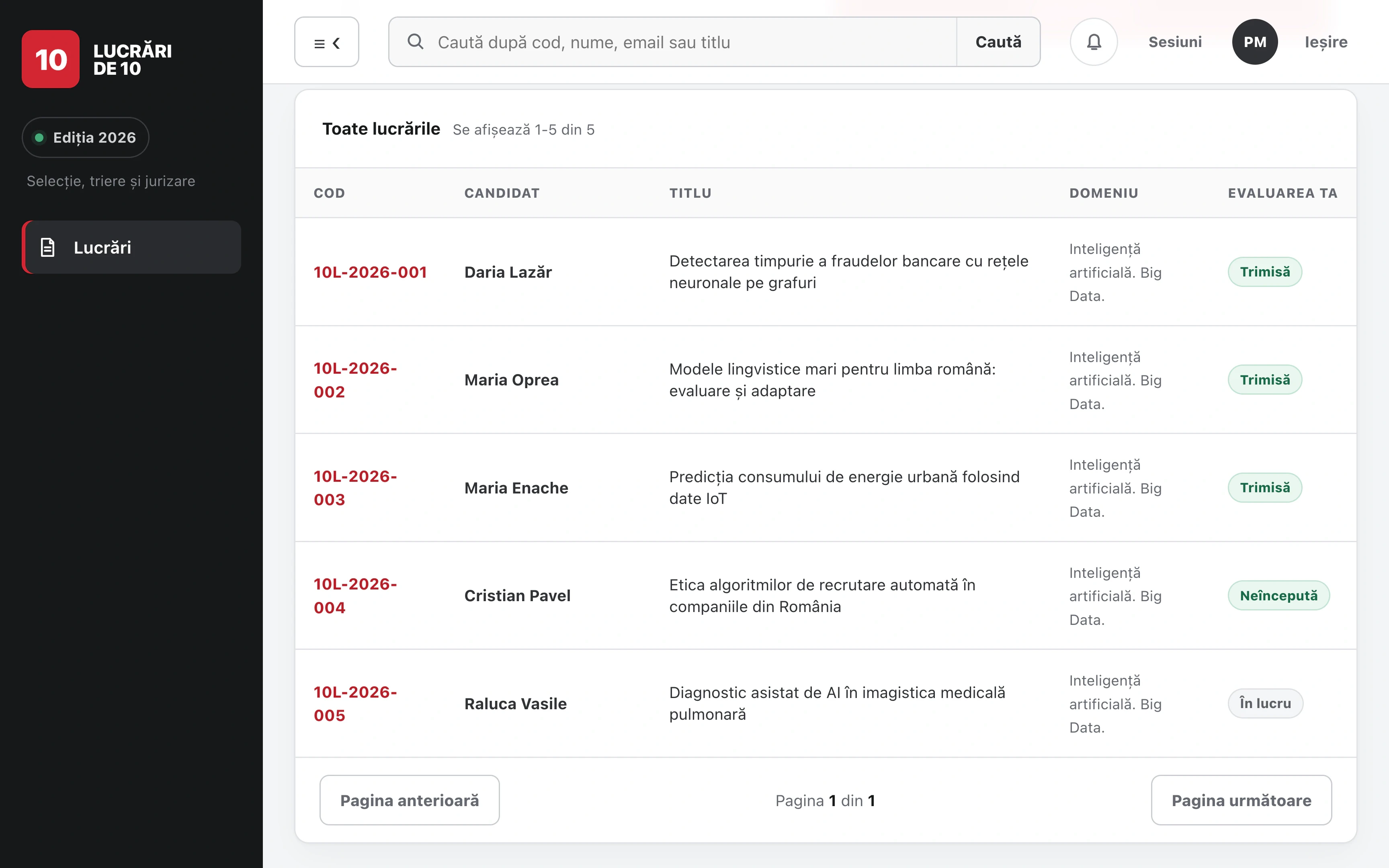
Task: Log out with Ieșire
Action: pos(1326,42)
